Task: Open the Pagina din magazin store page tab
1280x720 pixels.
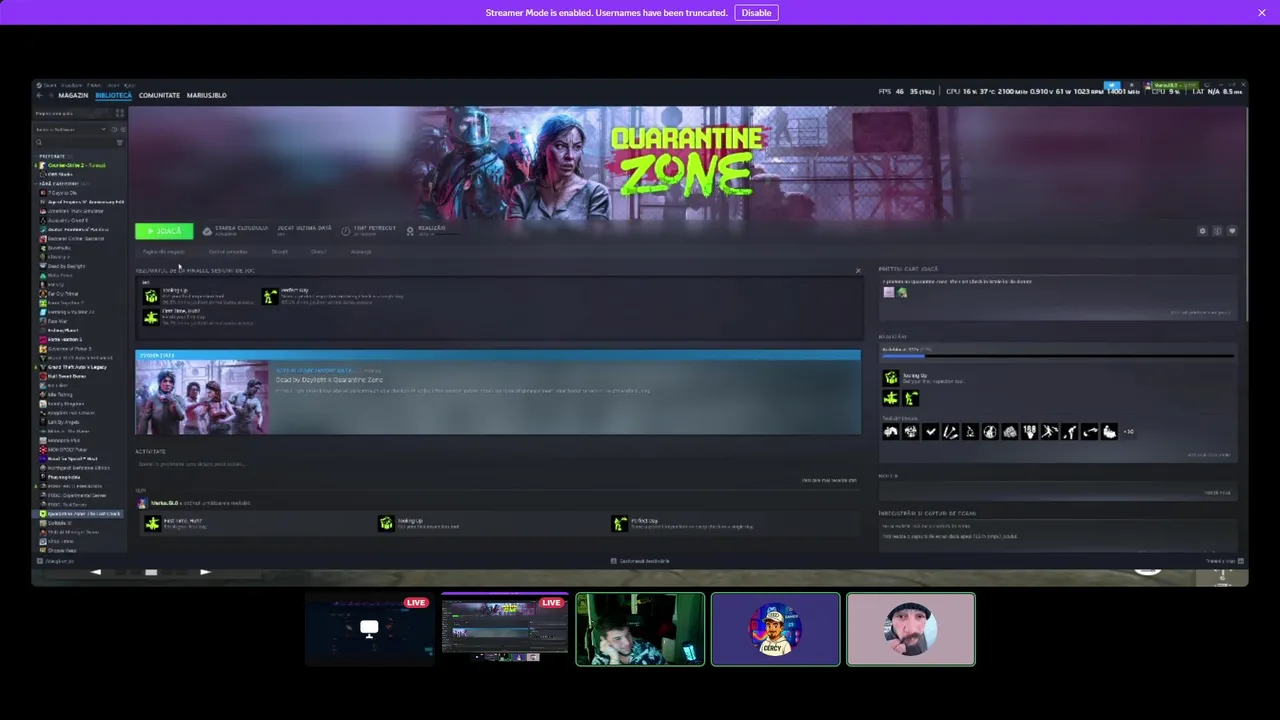Action: [162, 252]
